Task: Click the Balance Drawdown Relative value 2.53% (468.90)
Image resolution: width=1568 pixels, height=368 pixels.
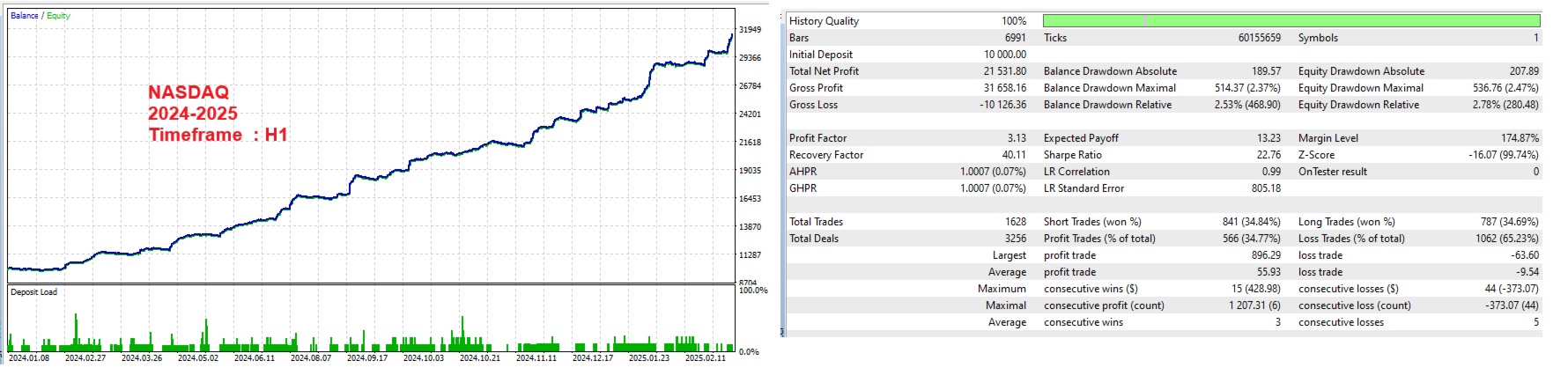Action: point(1248,105)
